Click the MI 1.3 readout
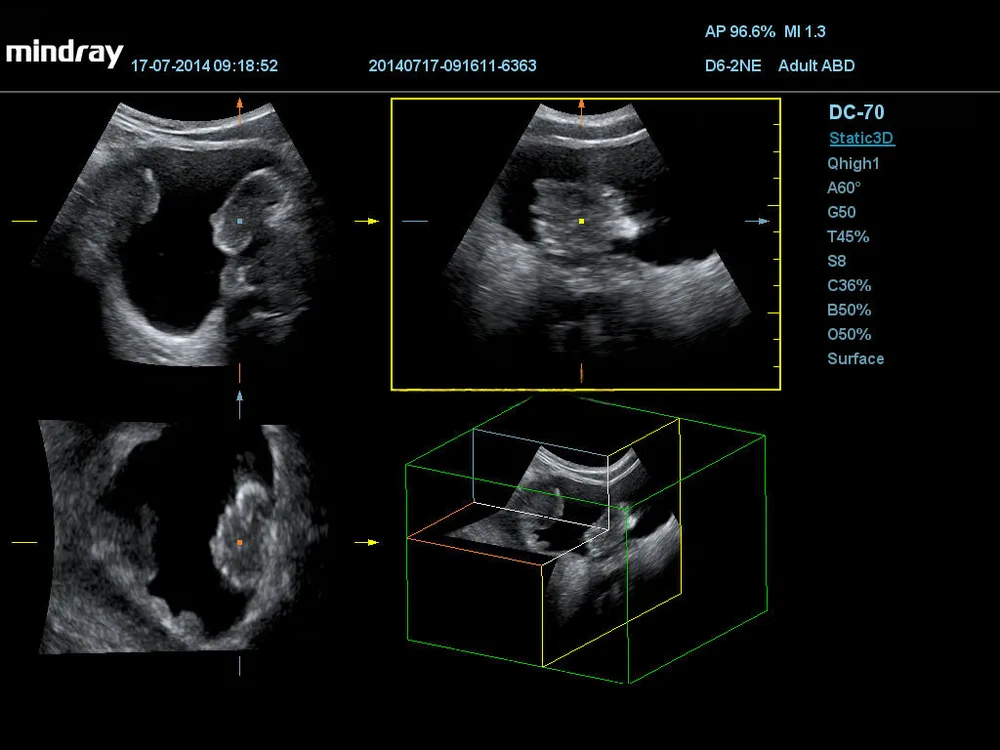 (x=805, y=31)
